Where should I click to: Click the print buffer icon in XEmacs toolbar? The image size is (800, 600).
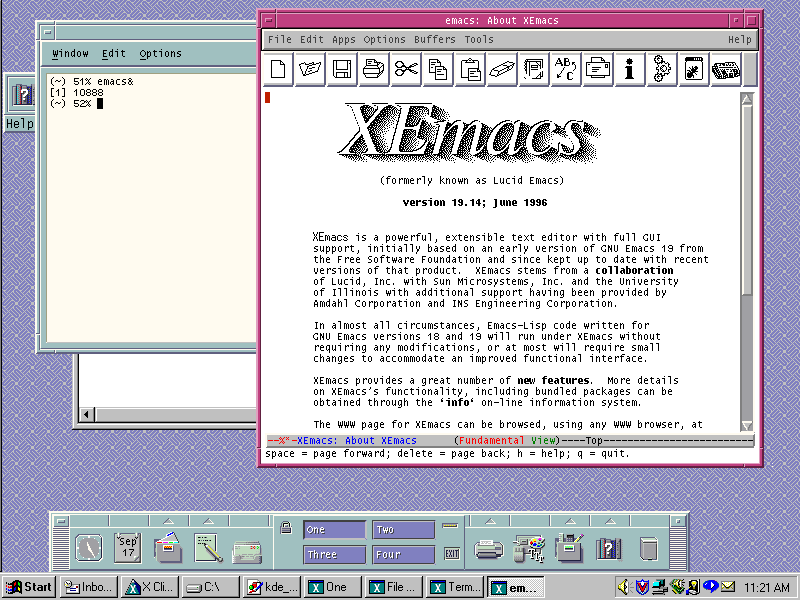(373, 69)
